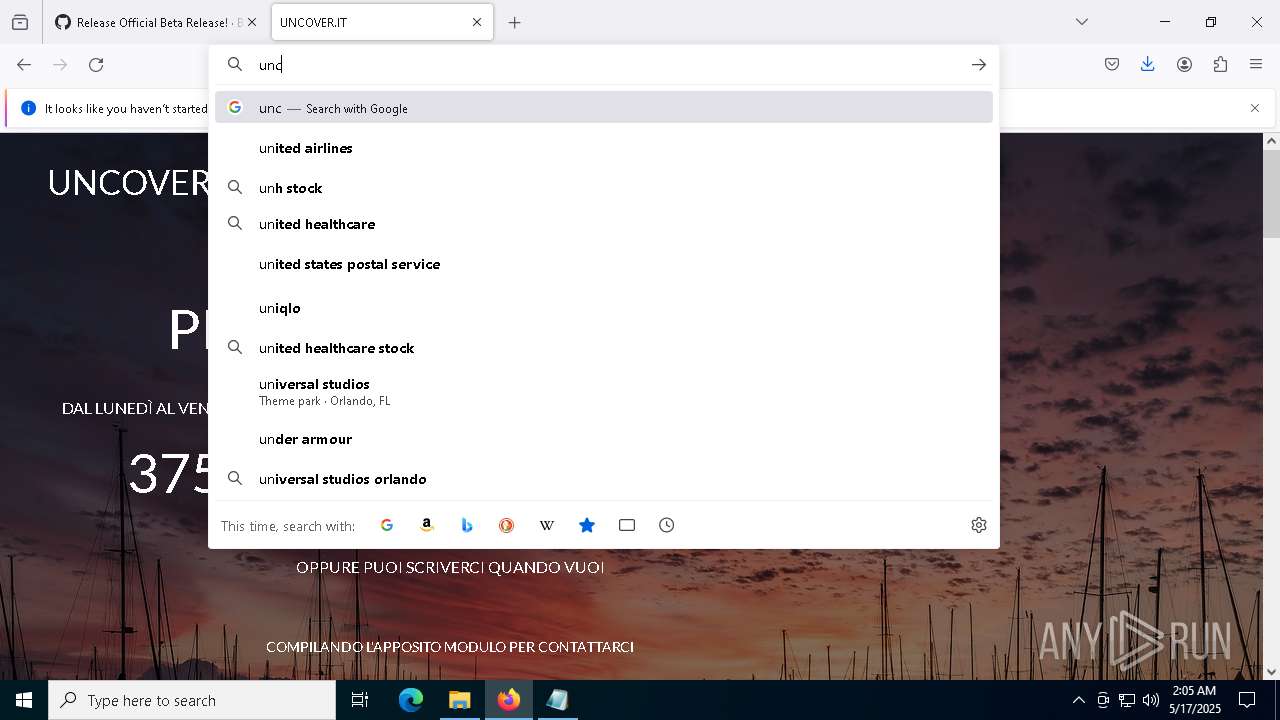Viewport: 1280px width, 720px height.
Task: Dismiss the notification bar with X
Action: (x=1255, y=108)
